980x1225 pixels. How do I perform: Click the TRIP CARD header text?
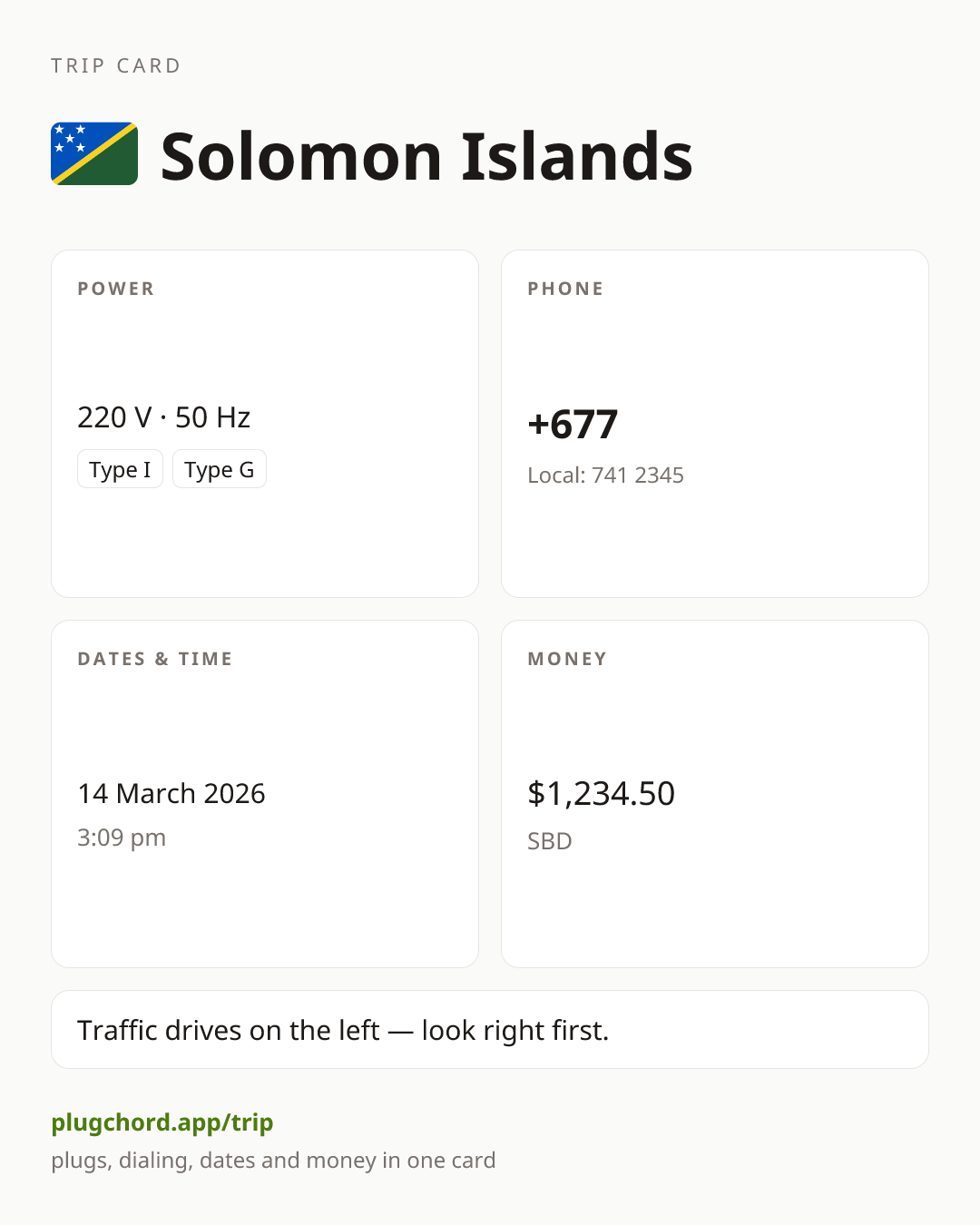[116, 65]
